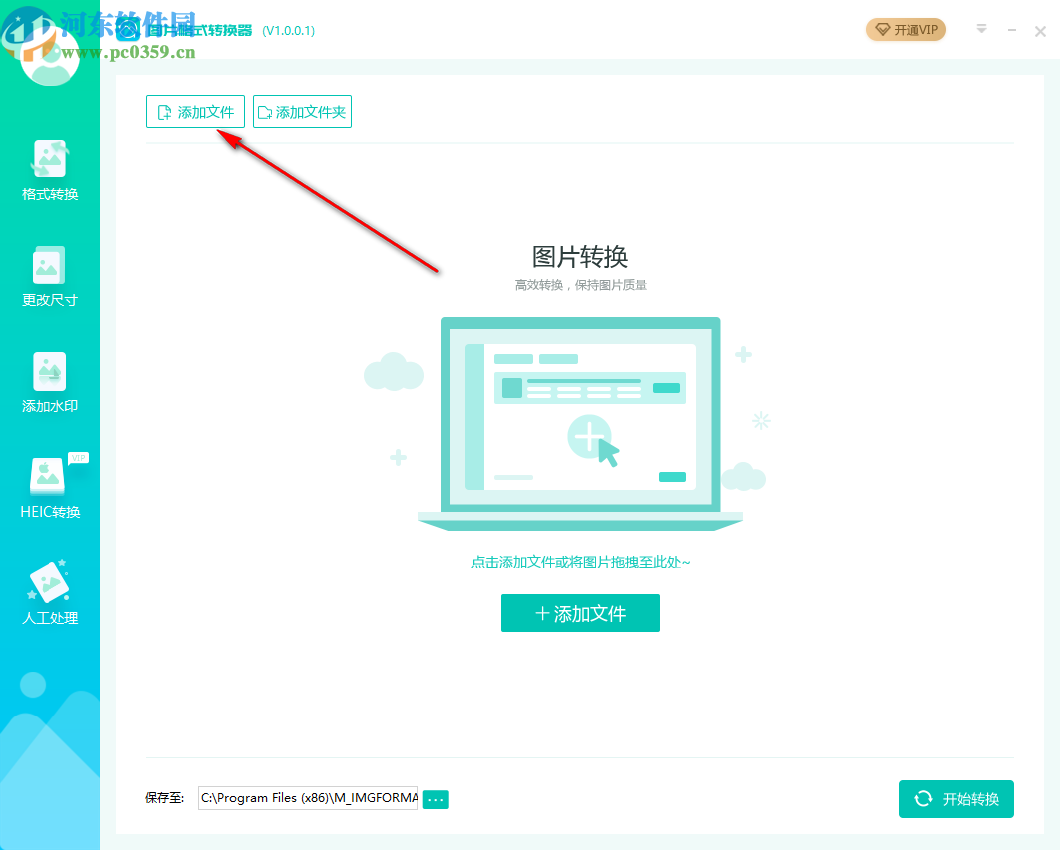1060x850 pixels.
Task: Click the circular refresh icon on 开始转换
Action: pos(923,799)
